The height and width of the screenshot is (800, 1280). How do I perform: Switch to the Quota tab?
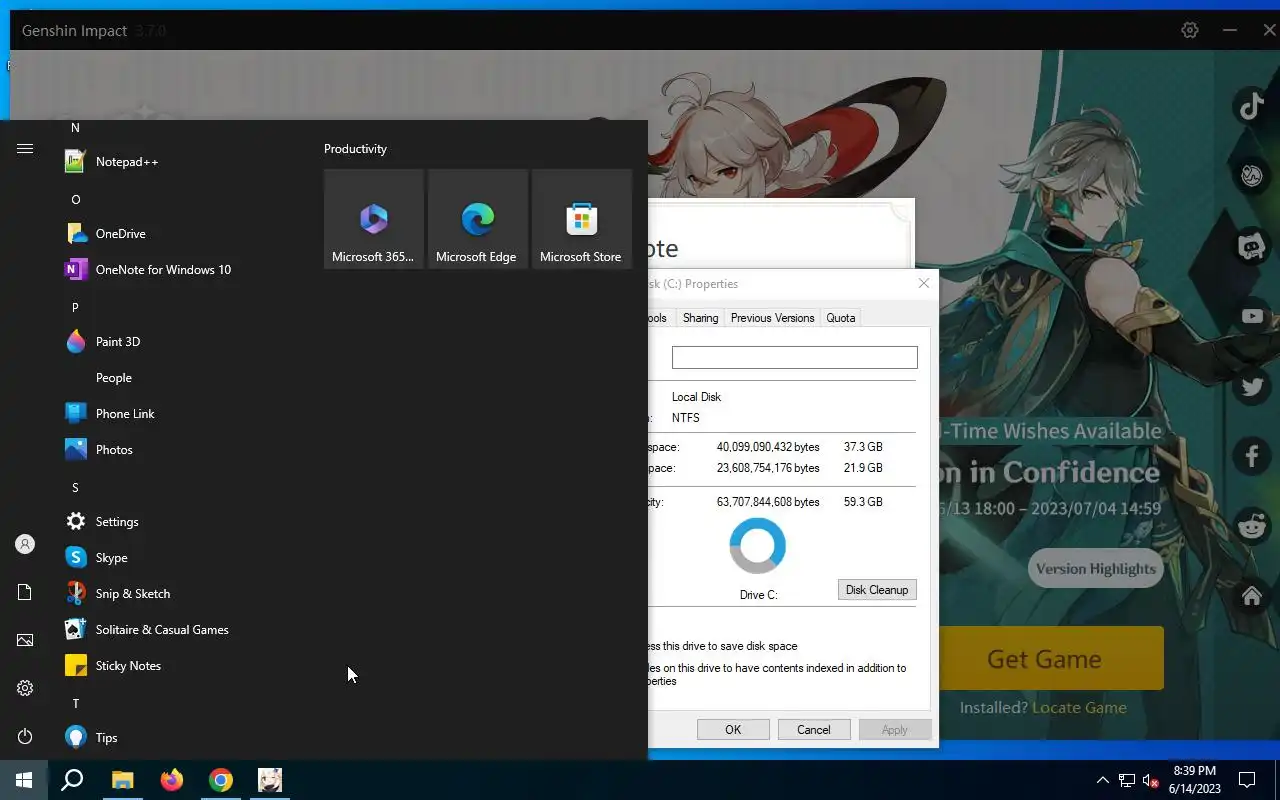tap(841, 318)
